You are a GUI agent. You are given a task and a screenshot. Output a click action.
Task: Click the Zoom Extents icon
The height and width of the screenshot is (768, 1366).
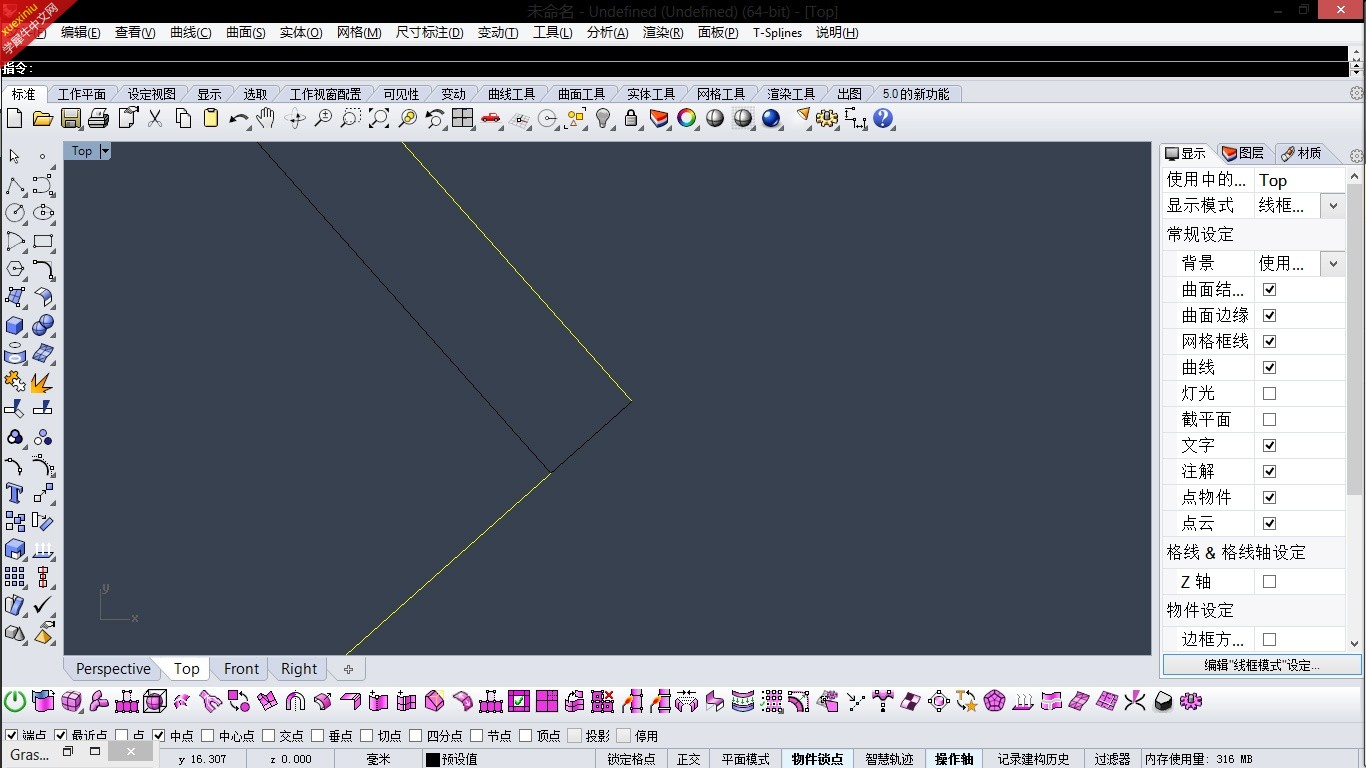379,118
